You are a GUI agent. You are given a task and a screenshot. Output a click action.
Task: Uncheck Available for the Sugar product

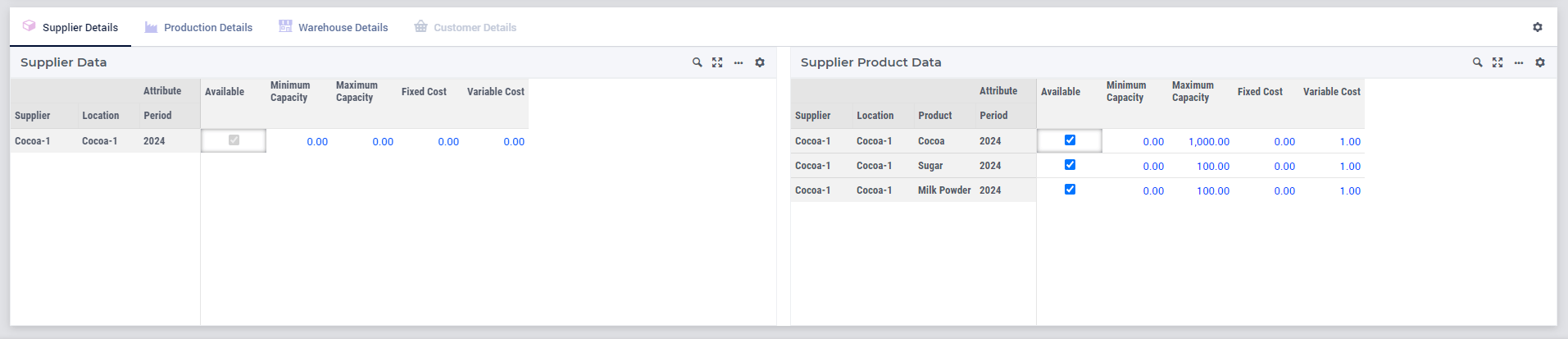coord(1070,165)
